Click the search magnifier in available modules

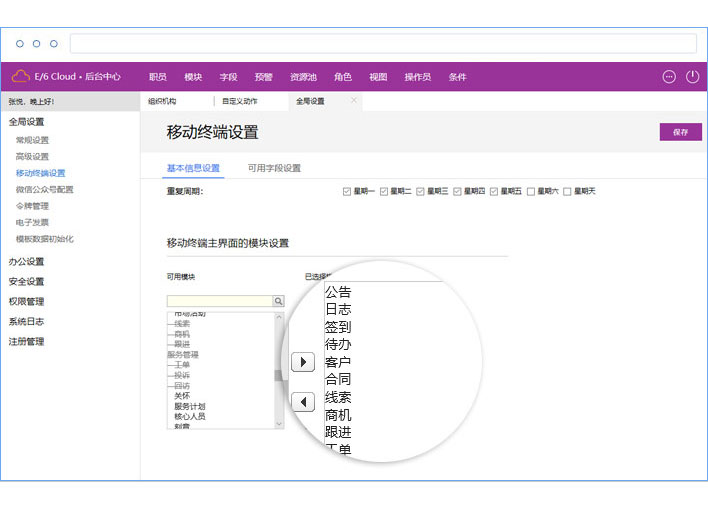279,301
